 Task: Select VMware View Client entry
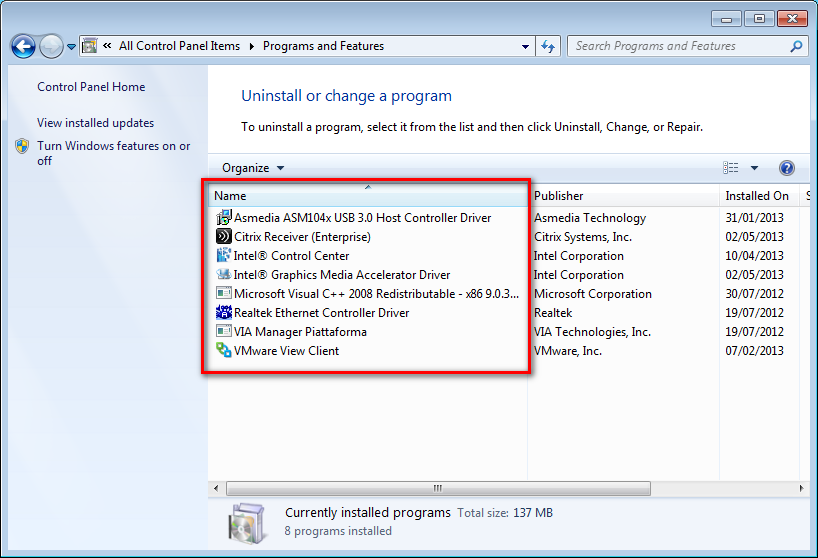coord(286,351)
